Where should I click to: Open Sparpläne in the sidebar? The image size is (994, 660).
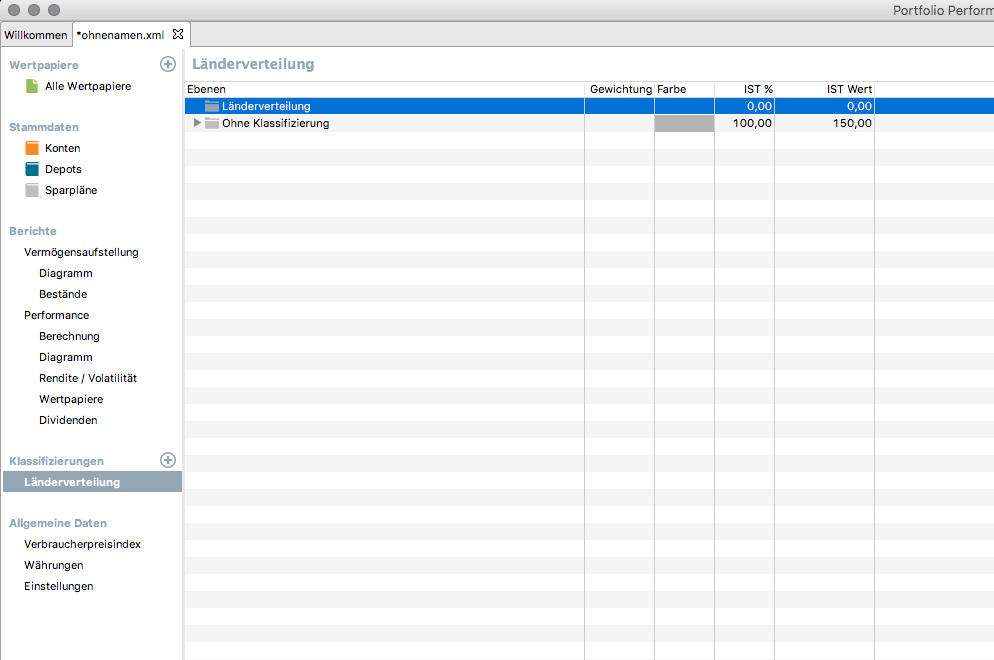point(71,190)
